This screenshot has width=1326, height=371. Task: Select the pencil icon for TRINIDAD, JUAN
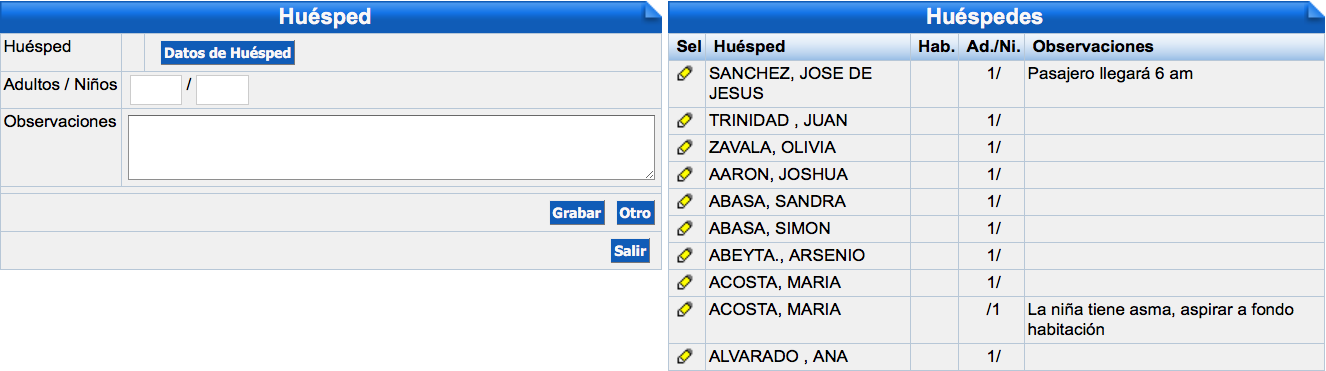point(685,120)
